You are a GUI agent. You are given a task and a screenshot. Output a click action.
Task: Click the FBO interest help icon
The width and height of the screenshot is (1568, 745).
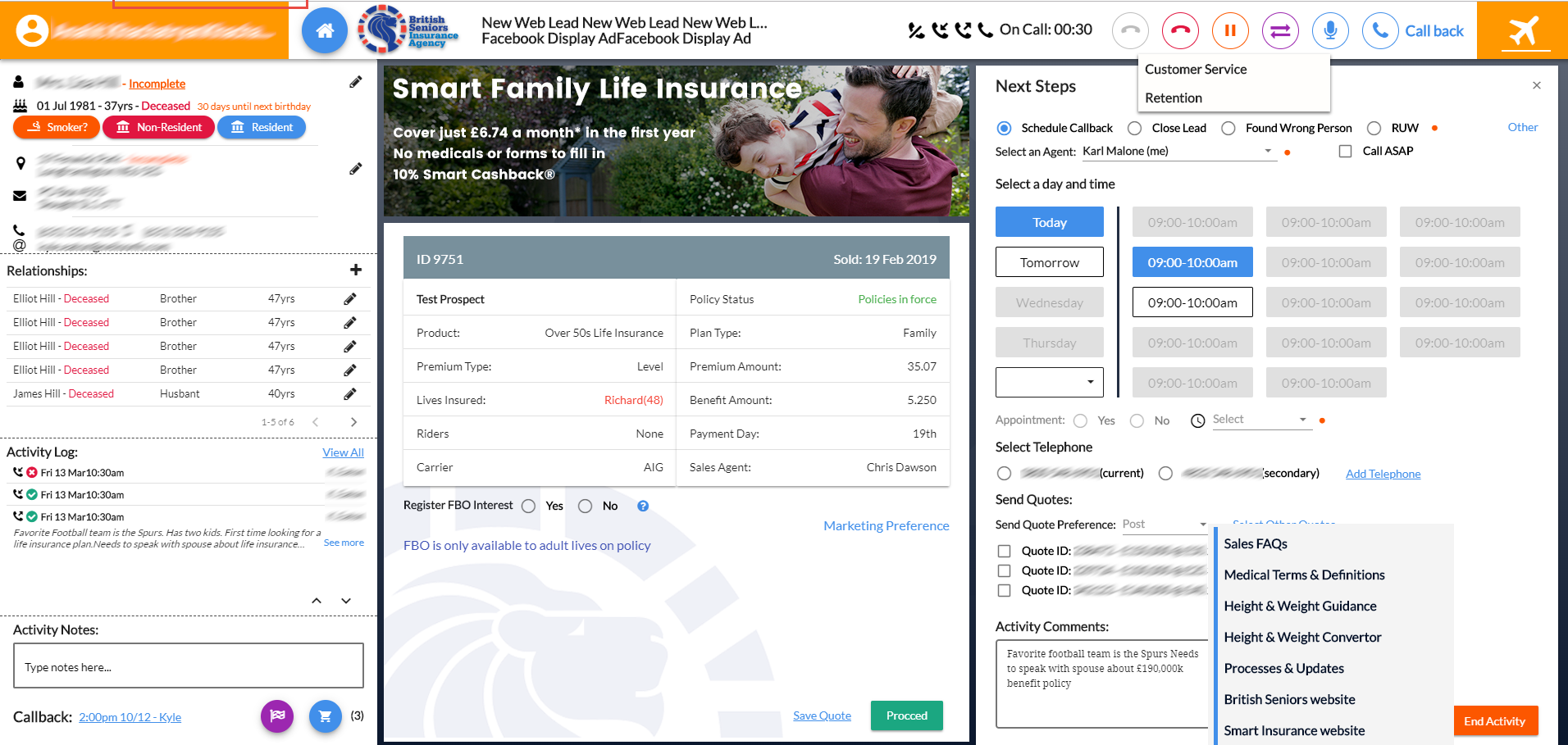(x=643, y=507)
